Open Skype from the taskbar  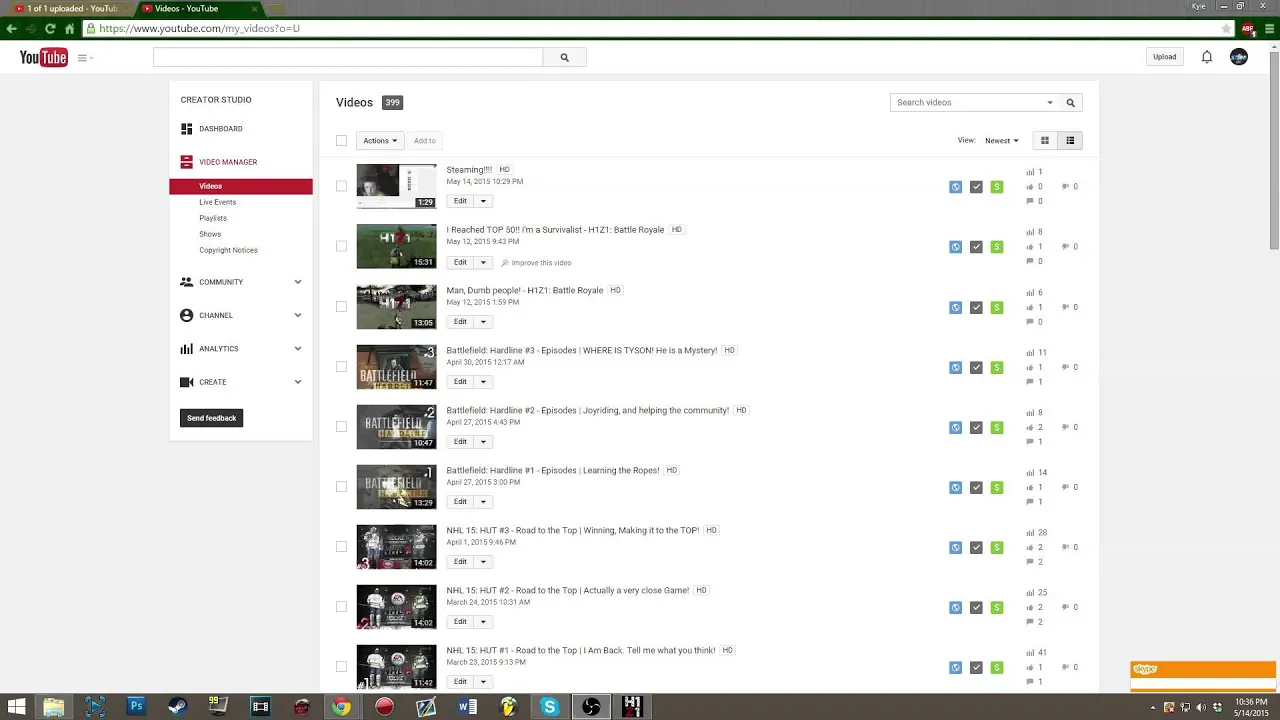pos(549,706)
